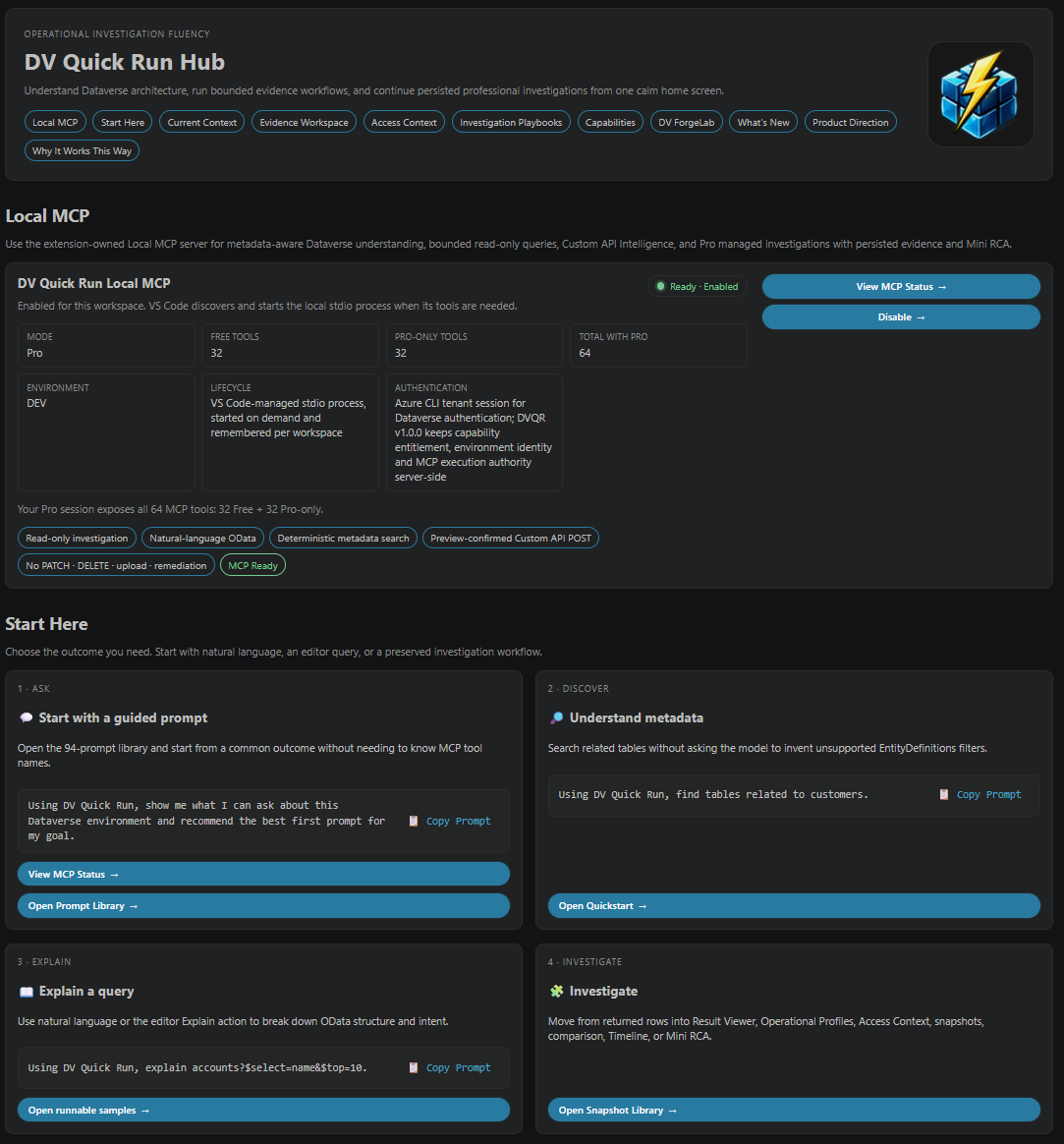1064x1144 pixels.
Task: Click the green status dot in Ready · Enabled badge
Action: pos(661,287)
